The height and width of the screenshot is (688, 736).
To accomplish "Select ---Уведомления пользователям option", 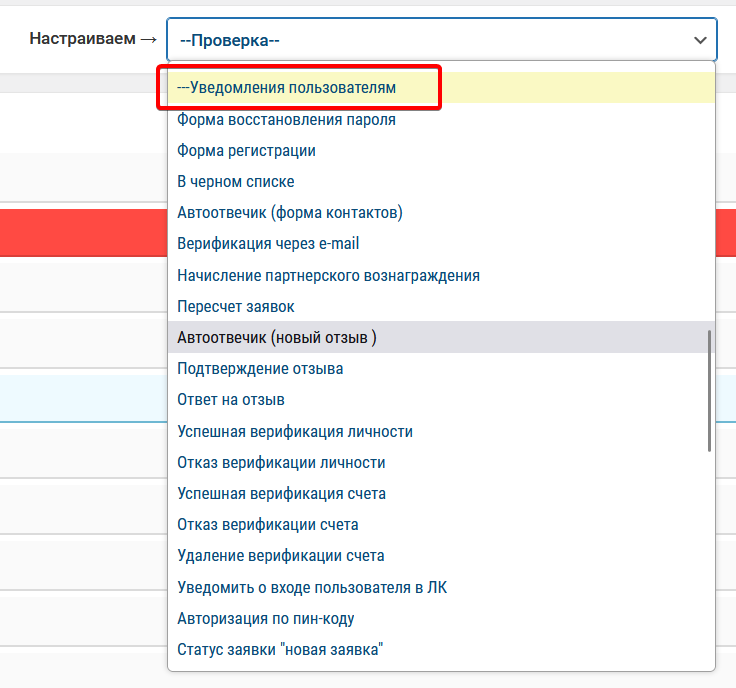I will (x=286, y=88).
